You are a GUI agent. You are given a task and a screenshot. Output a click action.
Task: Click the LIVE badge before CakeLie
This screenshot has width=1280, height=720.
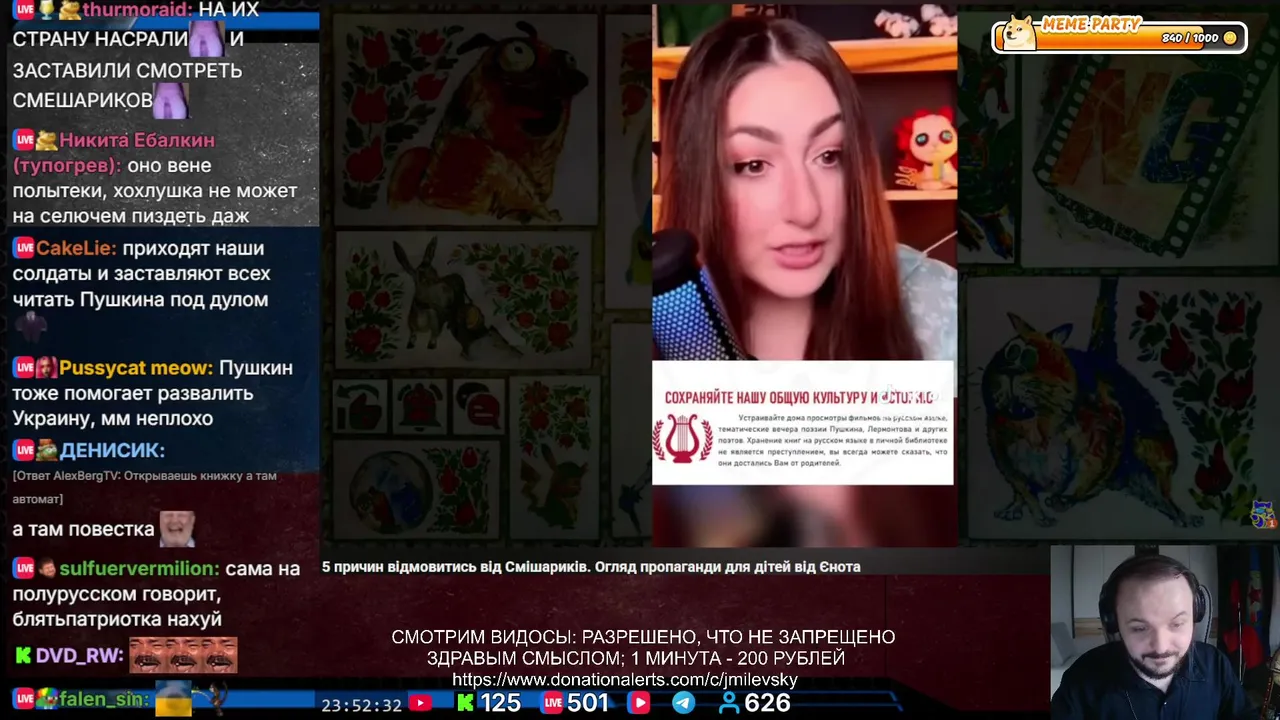click(24, 248)
